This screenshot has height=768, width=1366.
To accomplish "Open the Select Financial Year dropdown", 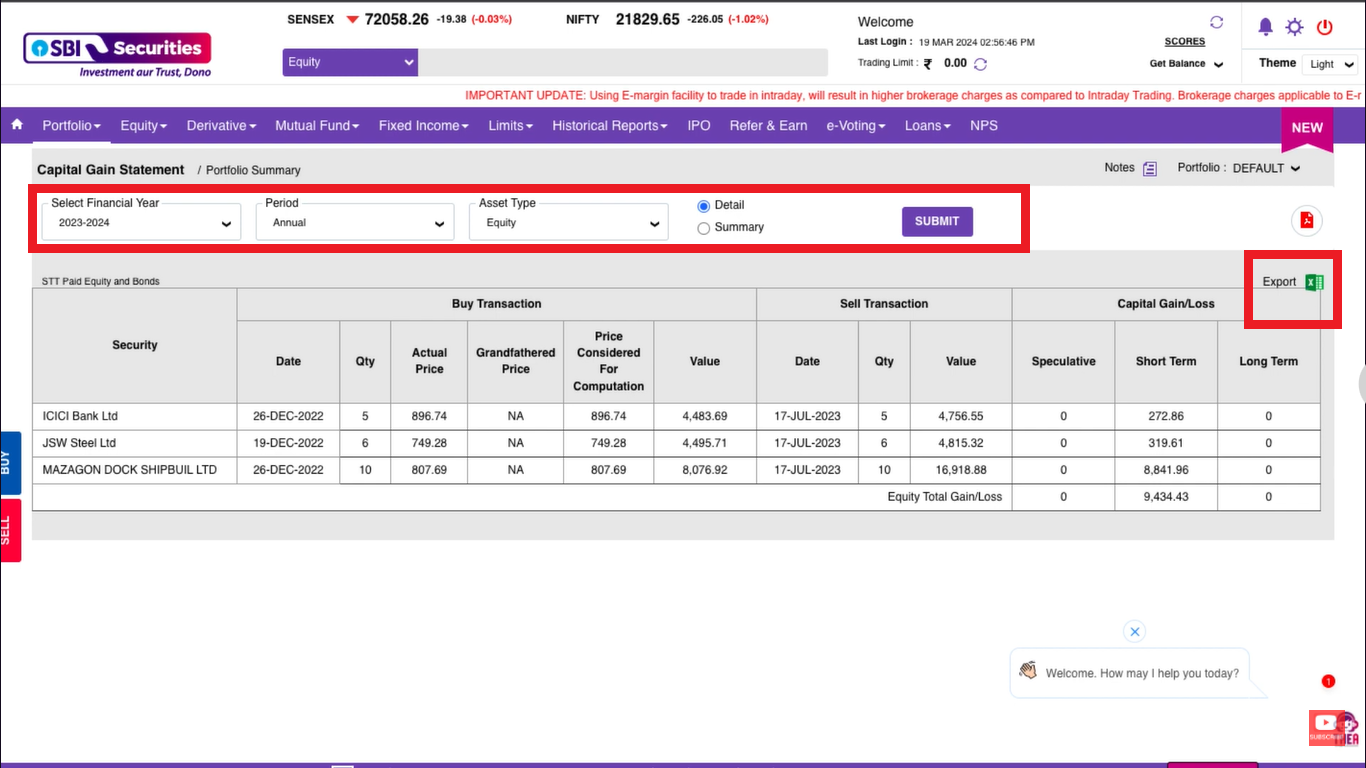I will 141,222.
